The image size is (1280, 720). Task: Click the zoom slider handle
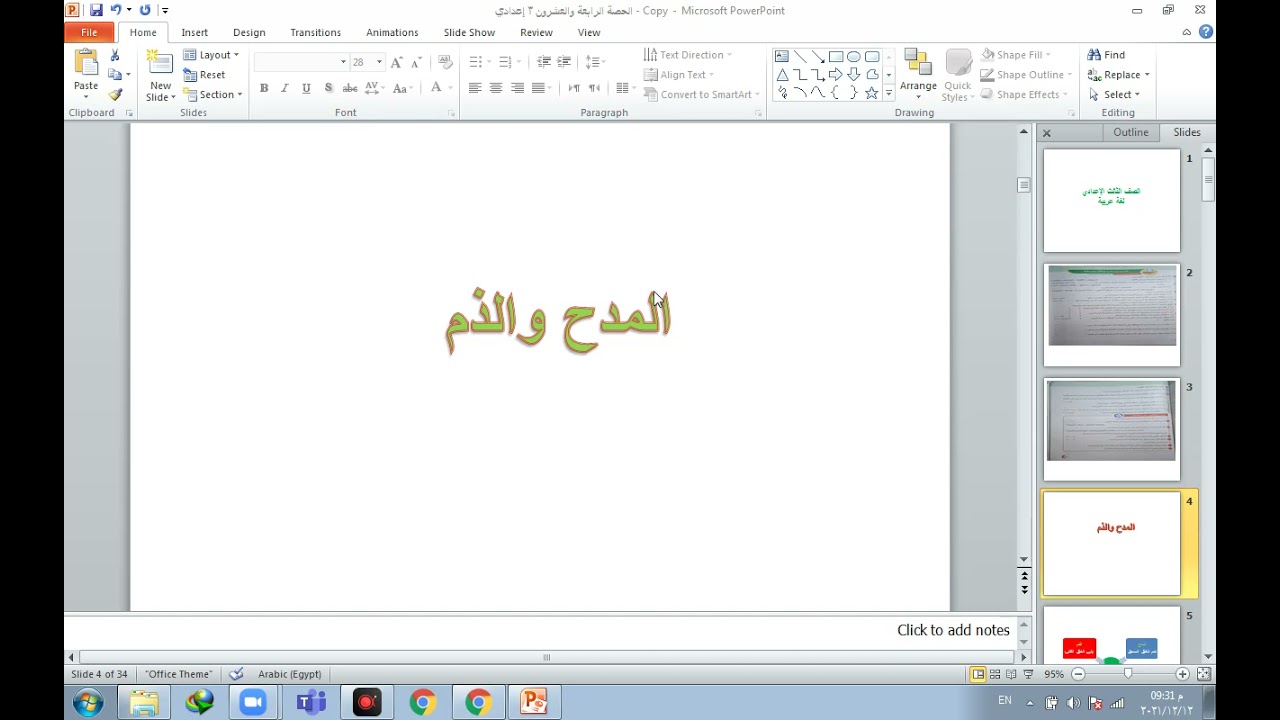pyautogui.click(x=1128, y=674)
